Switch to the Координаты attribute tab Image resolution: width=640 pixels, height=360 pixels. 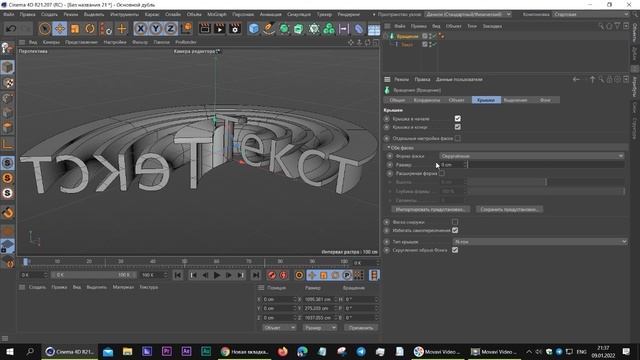tap(427, 100)
